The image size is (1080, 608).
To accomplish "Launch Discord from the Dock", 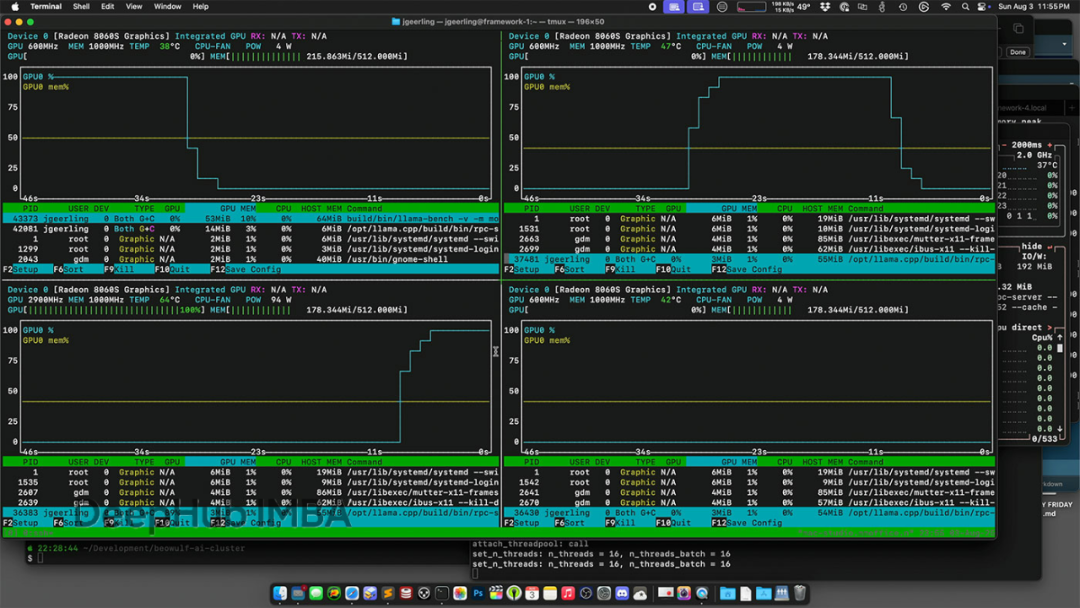I will 622,594.
